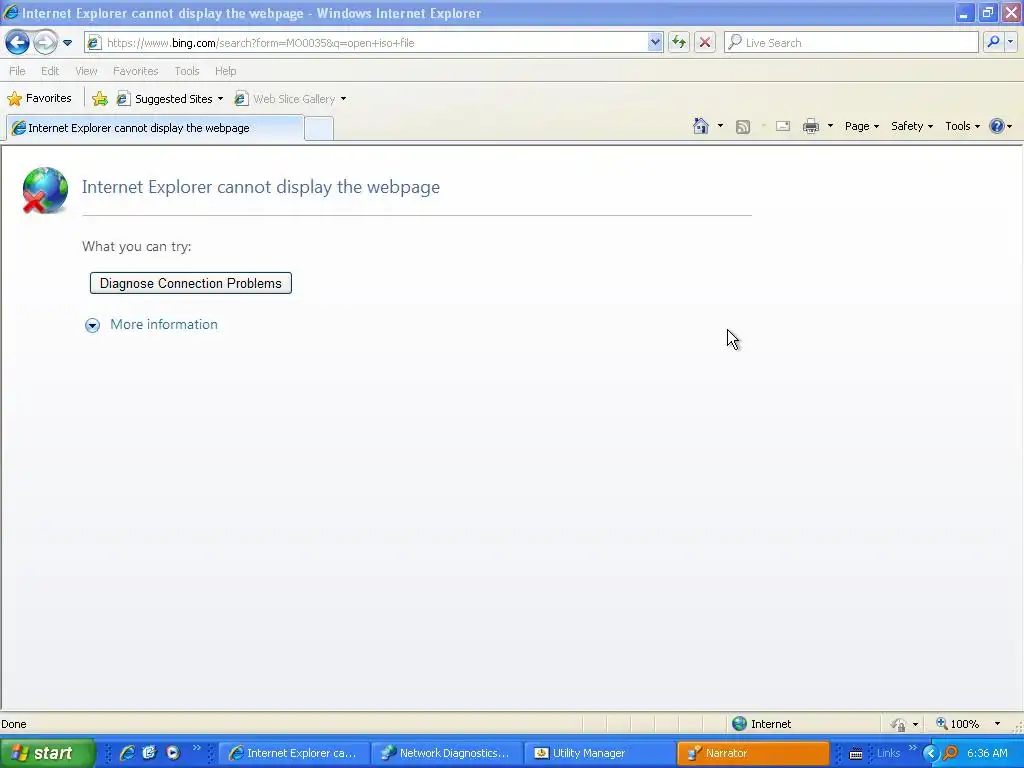Click the on-screen keyboard icon in taskbar
This screenshot has width=1024, height=768.
(x=856, y=754)
